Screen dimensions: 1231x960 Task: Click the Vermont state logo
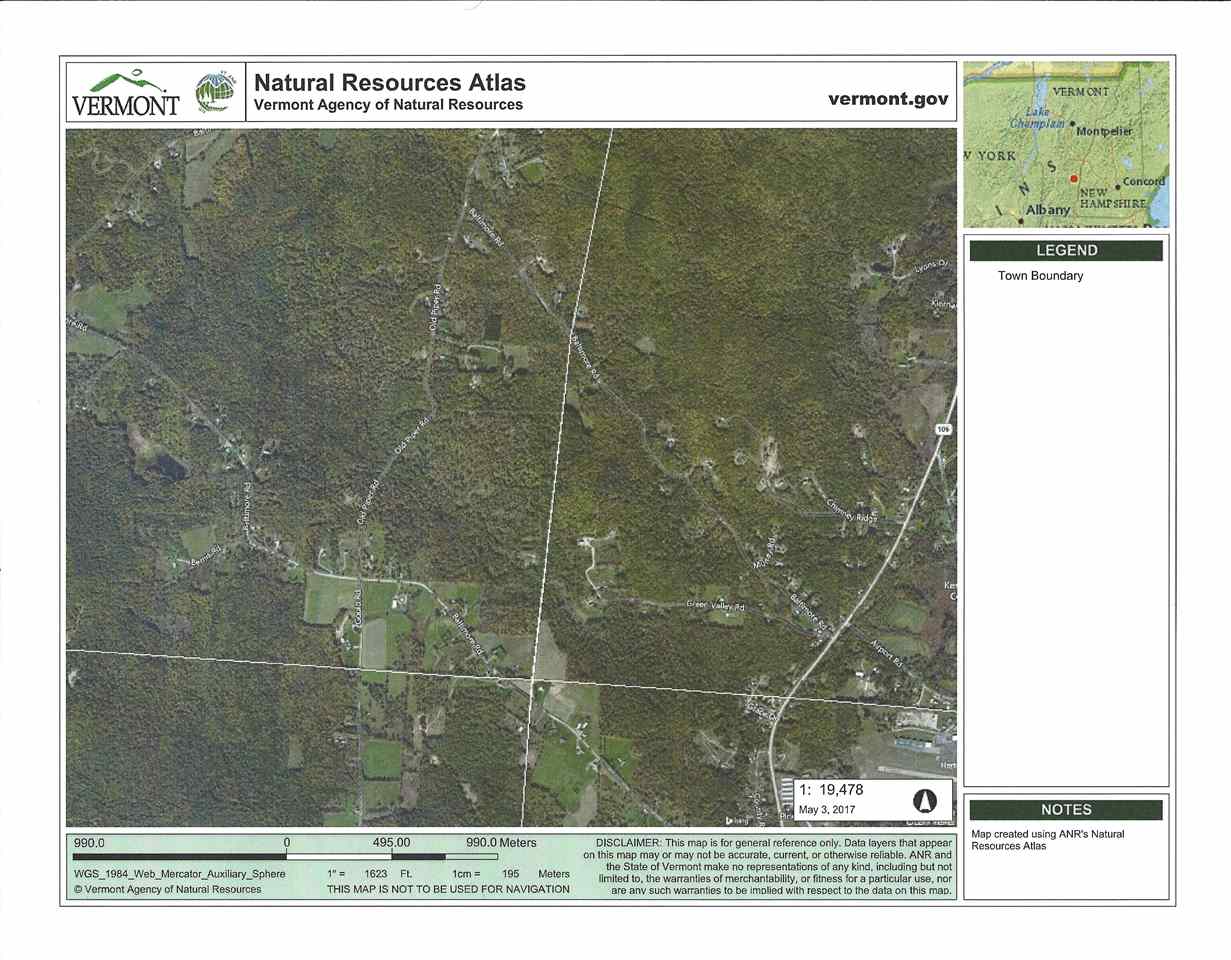(x=125, y=93)
